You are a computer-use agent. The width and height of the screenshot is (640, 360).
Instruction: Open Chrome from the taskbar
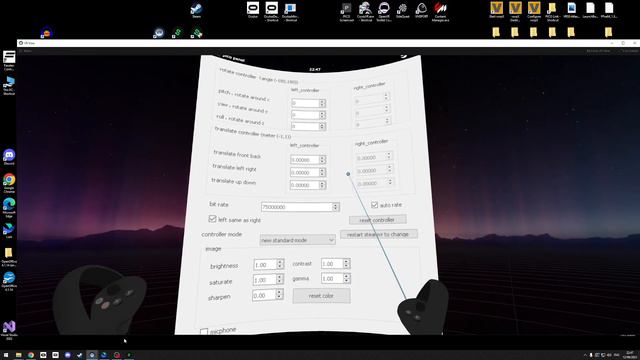point(31,355)
